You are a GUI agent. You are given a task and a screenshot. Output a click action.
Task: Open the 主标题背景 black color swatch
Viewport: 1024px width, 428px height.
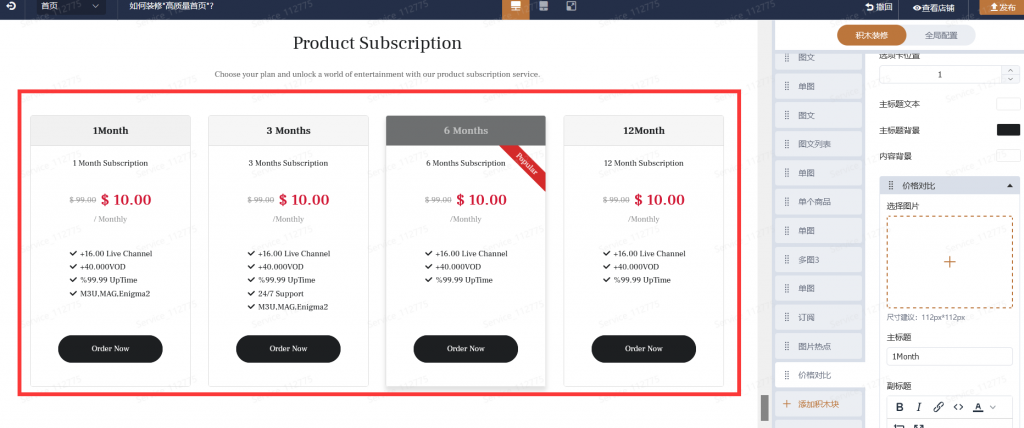coord(1008,129)
